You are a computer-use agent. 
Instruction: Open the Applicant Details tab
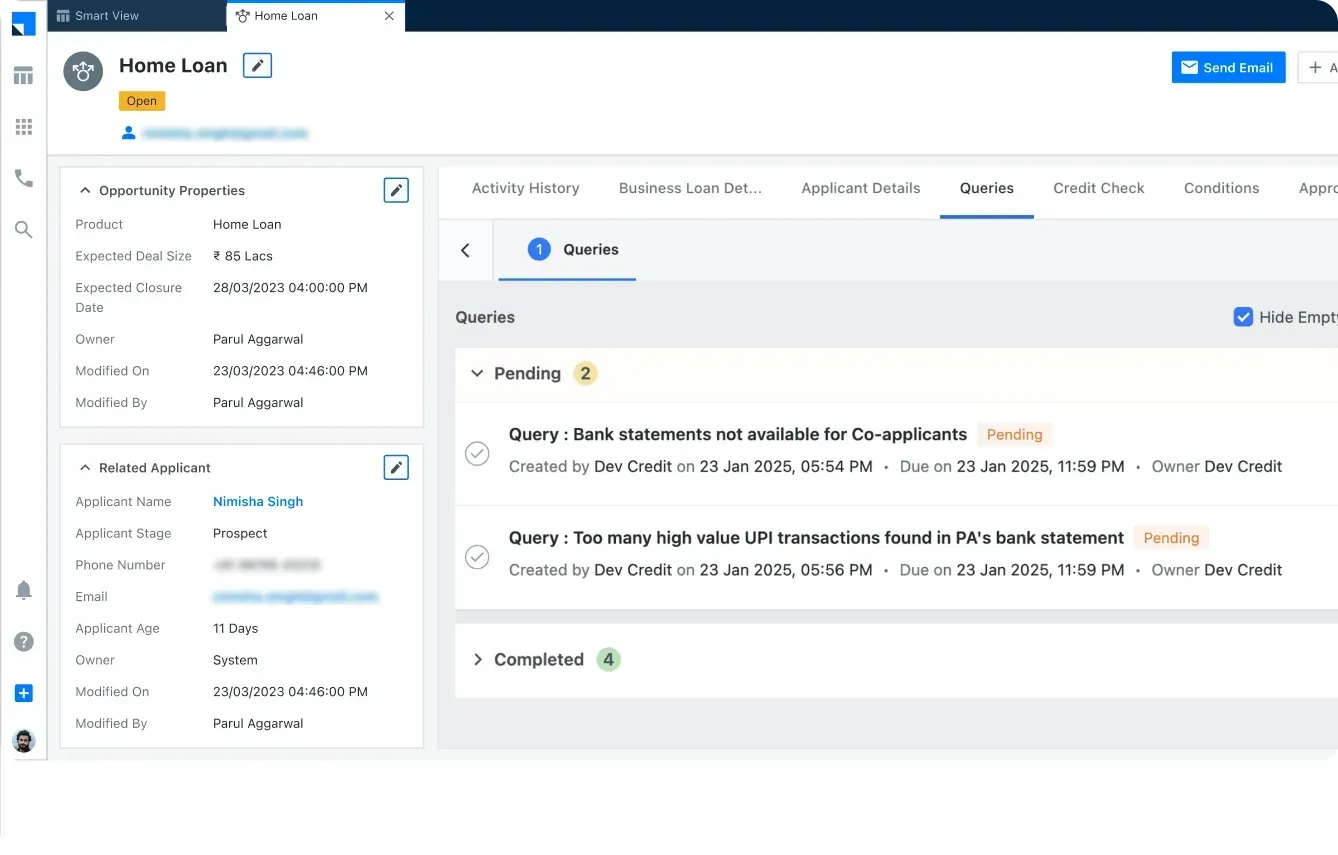[860, 188]
